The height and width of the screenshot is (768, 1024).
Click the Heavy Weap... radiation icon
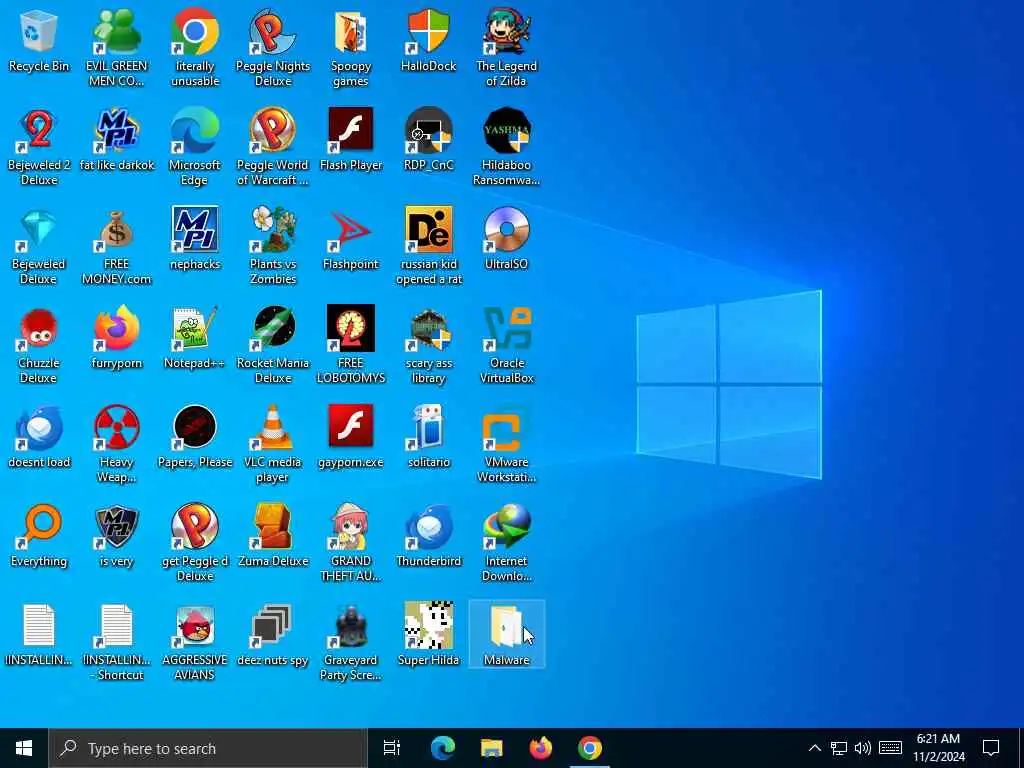[117, 445]
